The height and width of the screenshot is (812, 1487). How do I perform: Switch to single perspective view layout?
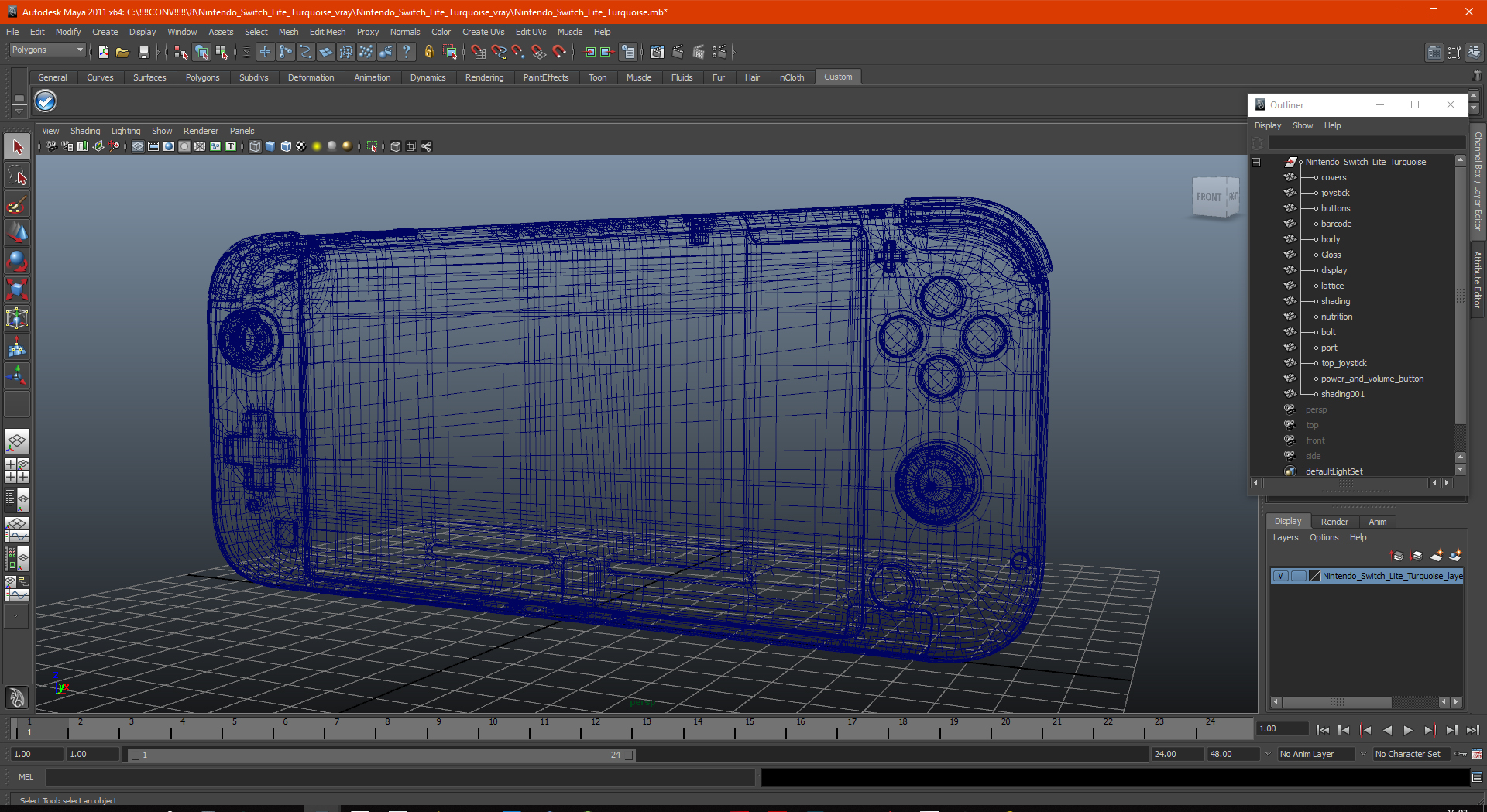pyautogui.click(x=17, y=442)
